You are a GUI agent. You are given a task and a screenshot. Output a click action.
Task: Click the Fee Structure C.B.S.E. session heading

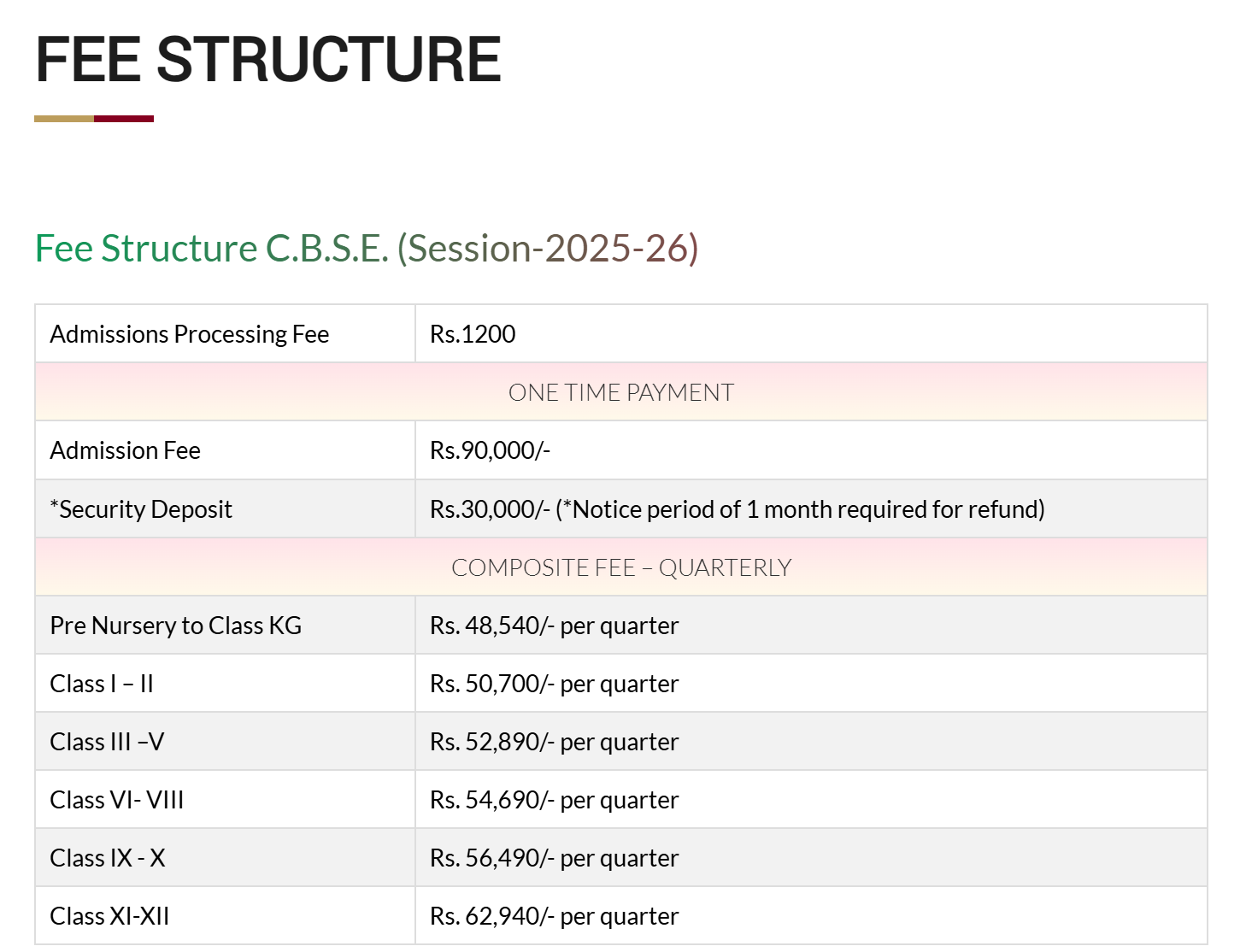click(x=366, y=249)
